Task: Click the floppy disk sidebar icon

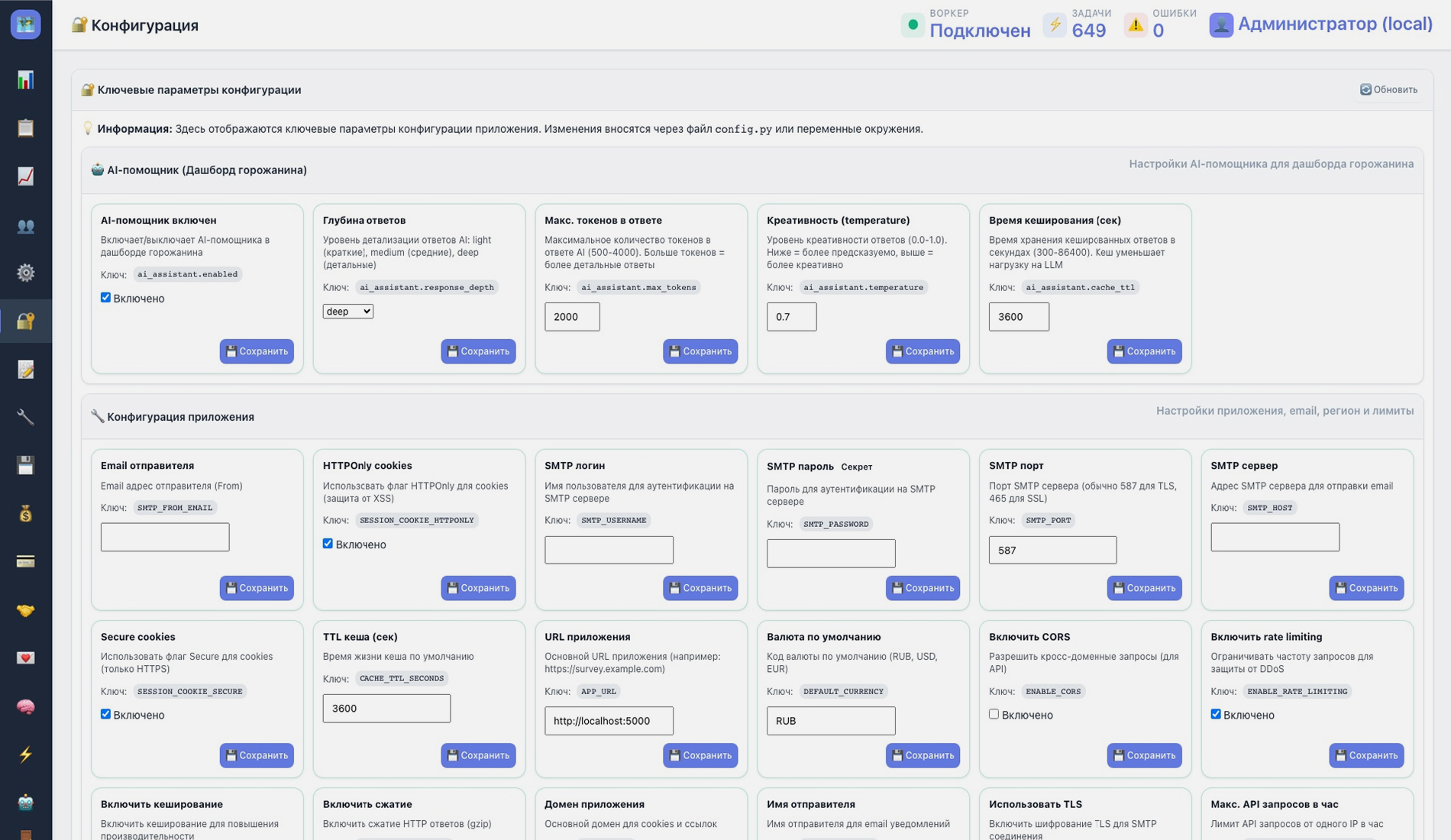Action: click(x=25, y=465)
